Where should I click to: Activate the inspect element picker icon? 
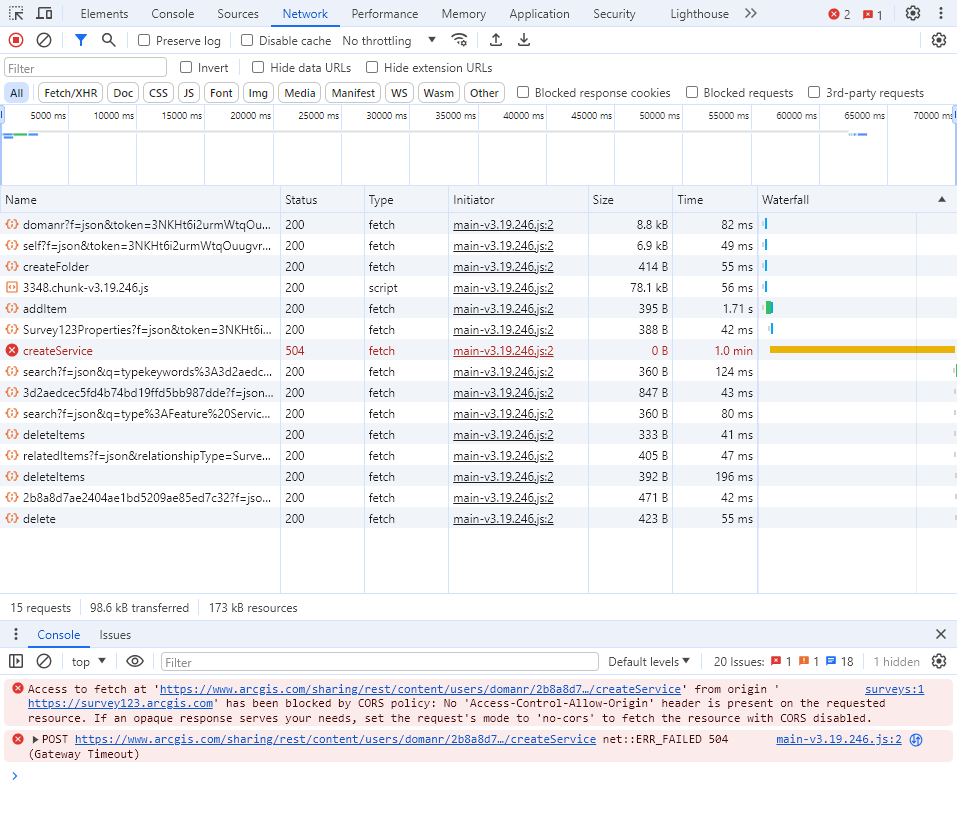(x=16, y=13)
